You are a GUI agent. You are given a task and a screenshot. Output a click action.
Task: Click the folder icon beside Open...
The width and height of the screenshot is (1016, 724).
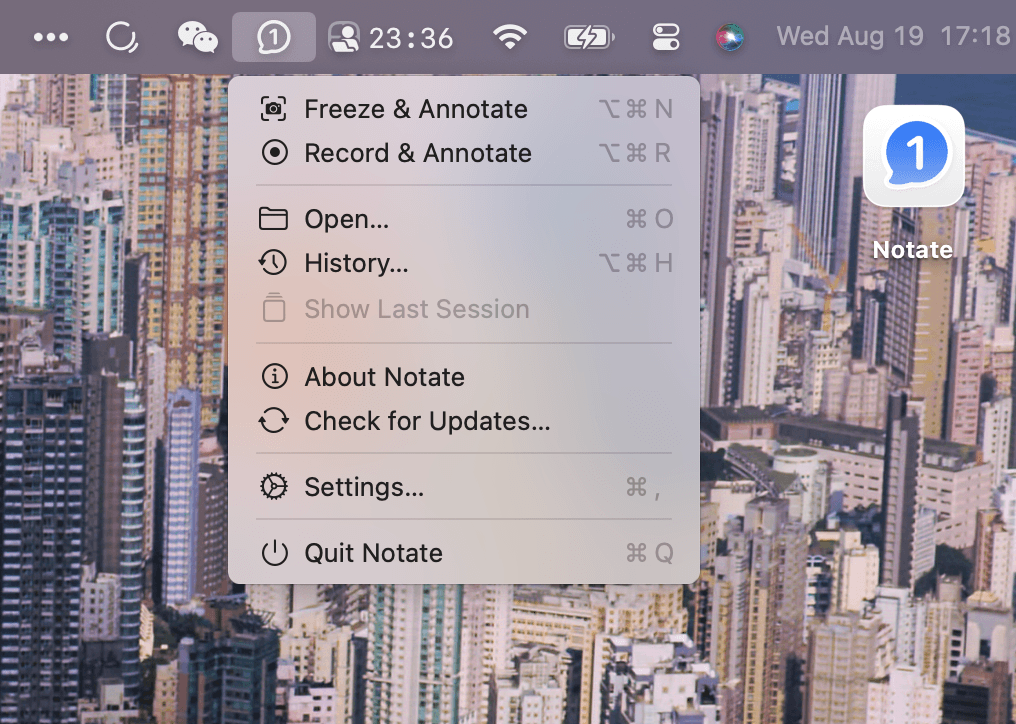(x=273, y=219)
